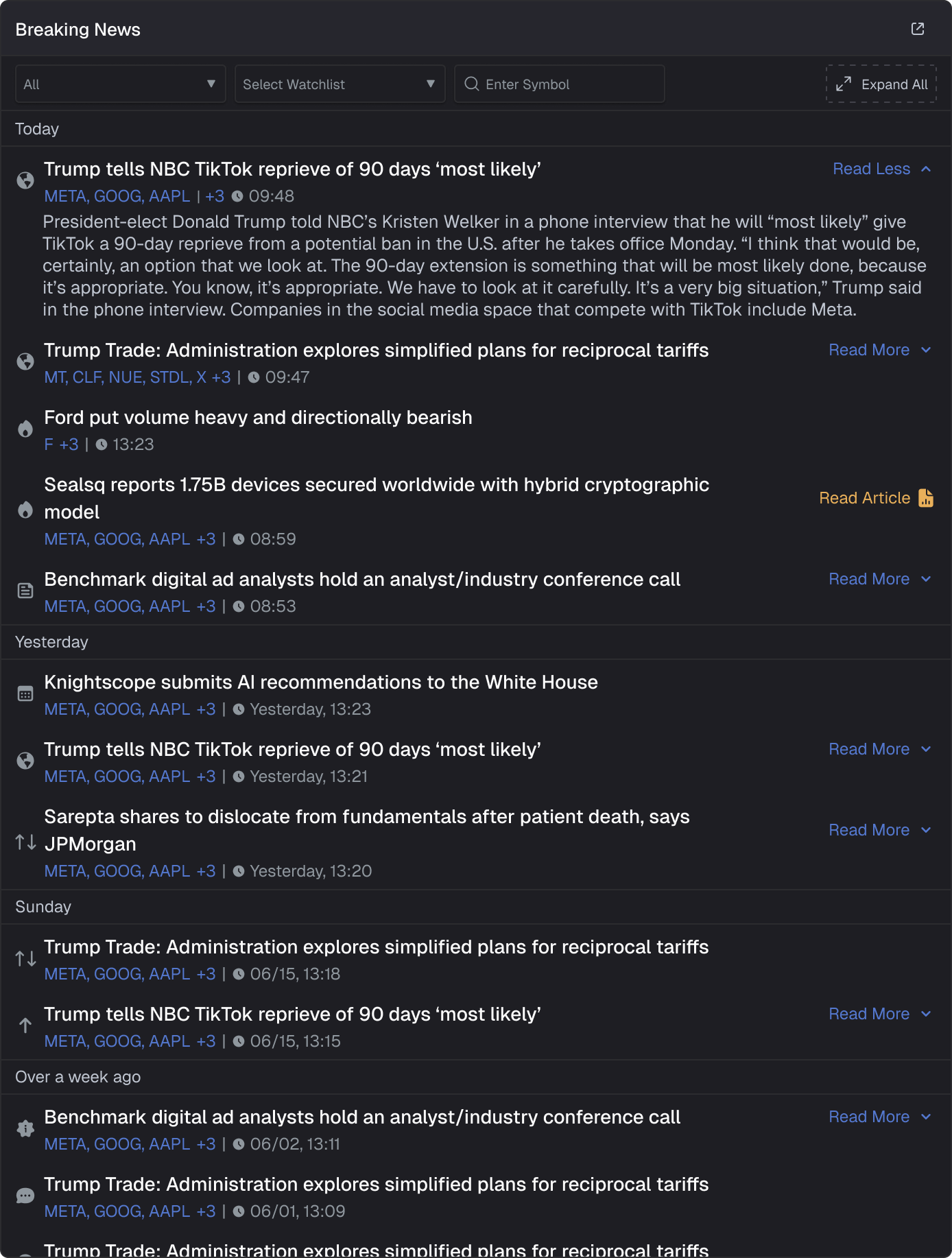
Task: Click the F ticker under Ford headline
Action: [x=49, y=444]
